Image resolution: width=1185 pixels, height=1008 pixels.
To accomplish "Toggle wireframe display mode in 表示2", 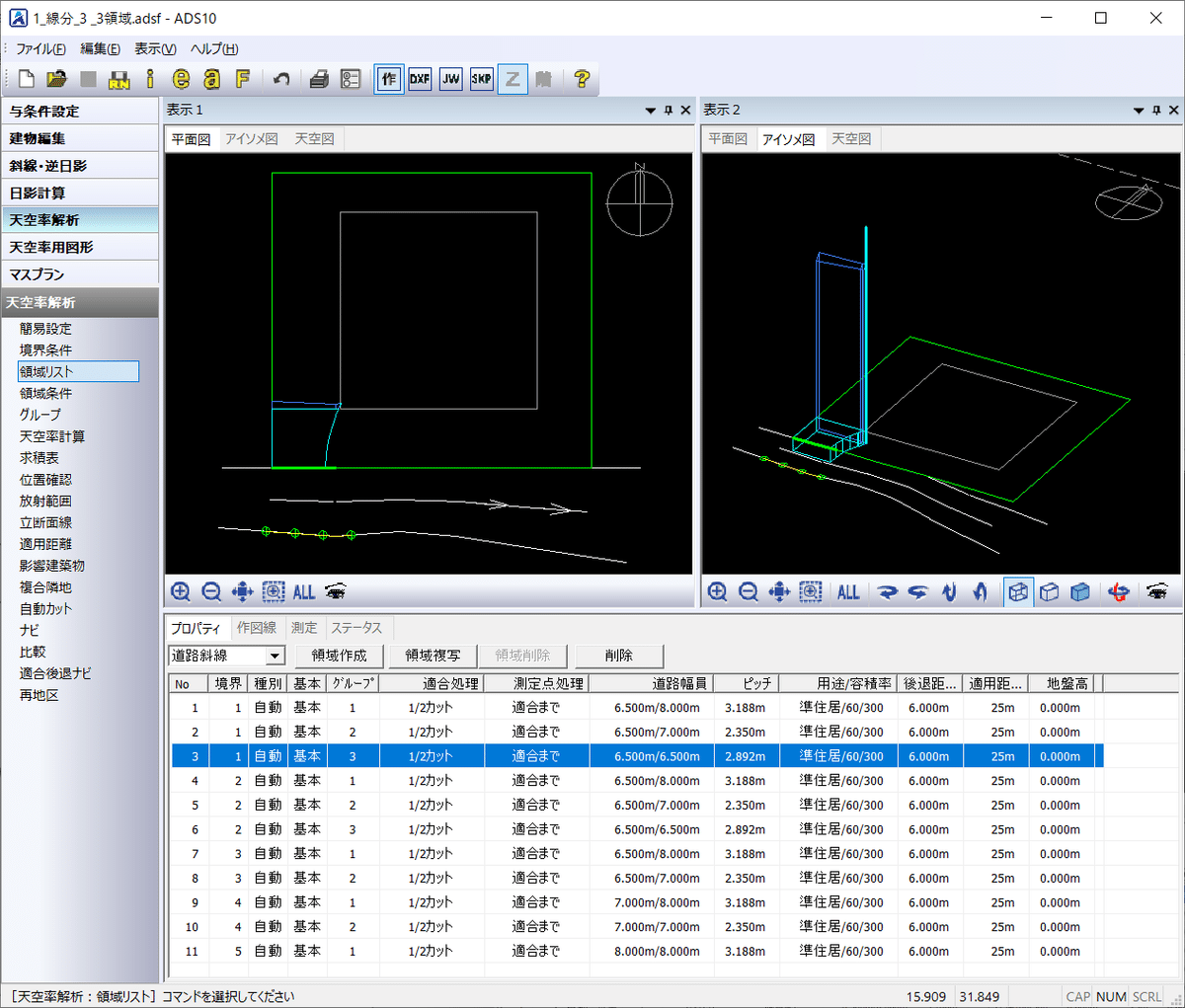I will coord(1019,591).
